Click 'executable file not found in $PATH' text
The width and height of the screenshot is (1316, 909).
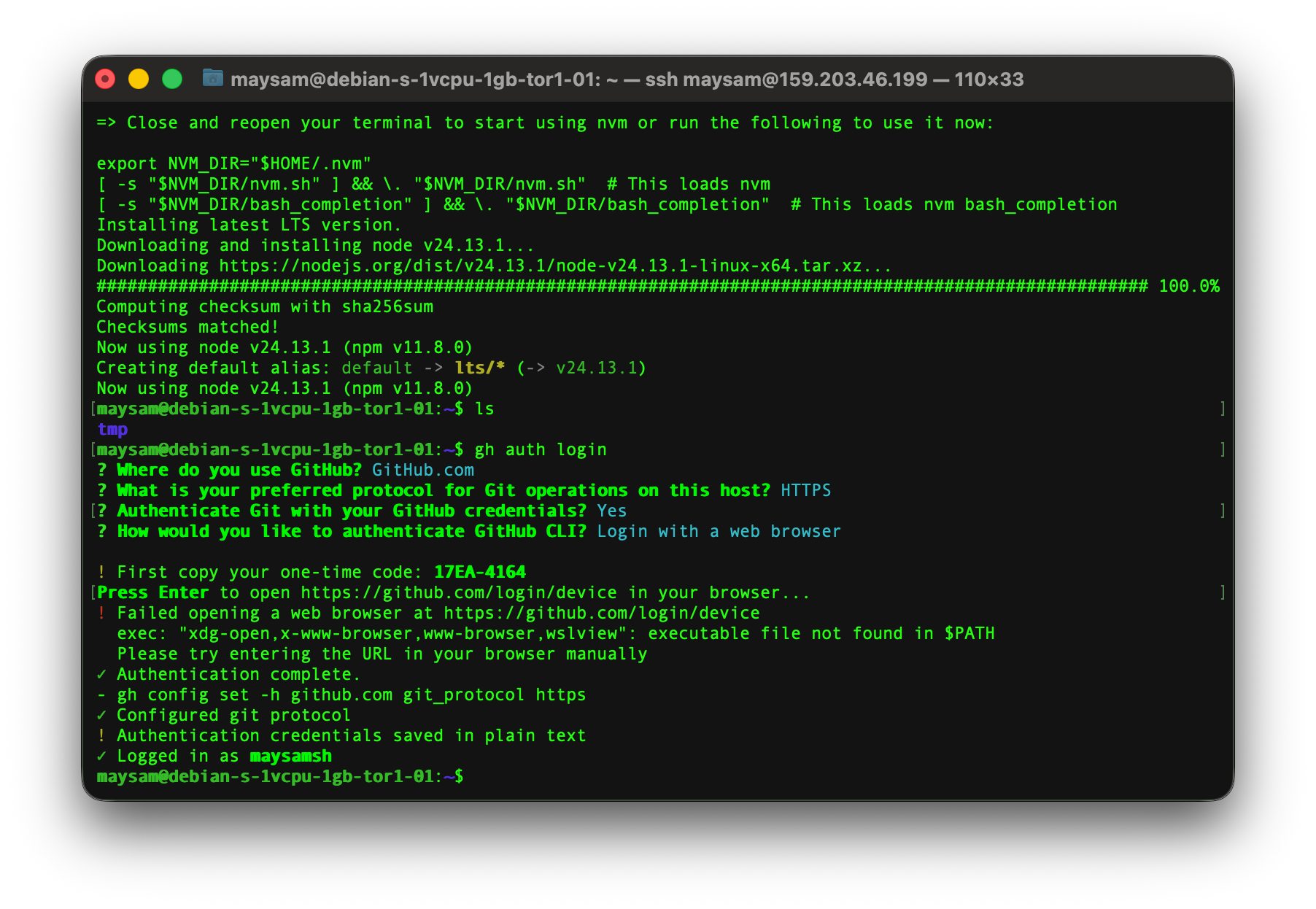tap(821, 633)
